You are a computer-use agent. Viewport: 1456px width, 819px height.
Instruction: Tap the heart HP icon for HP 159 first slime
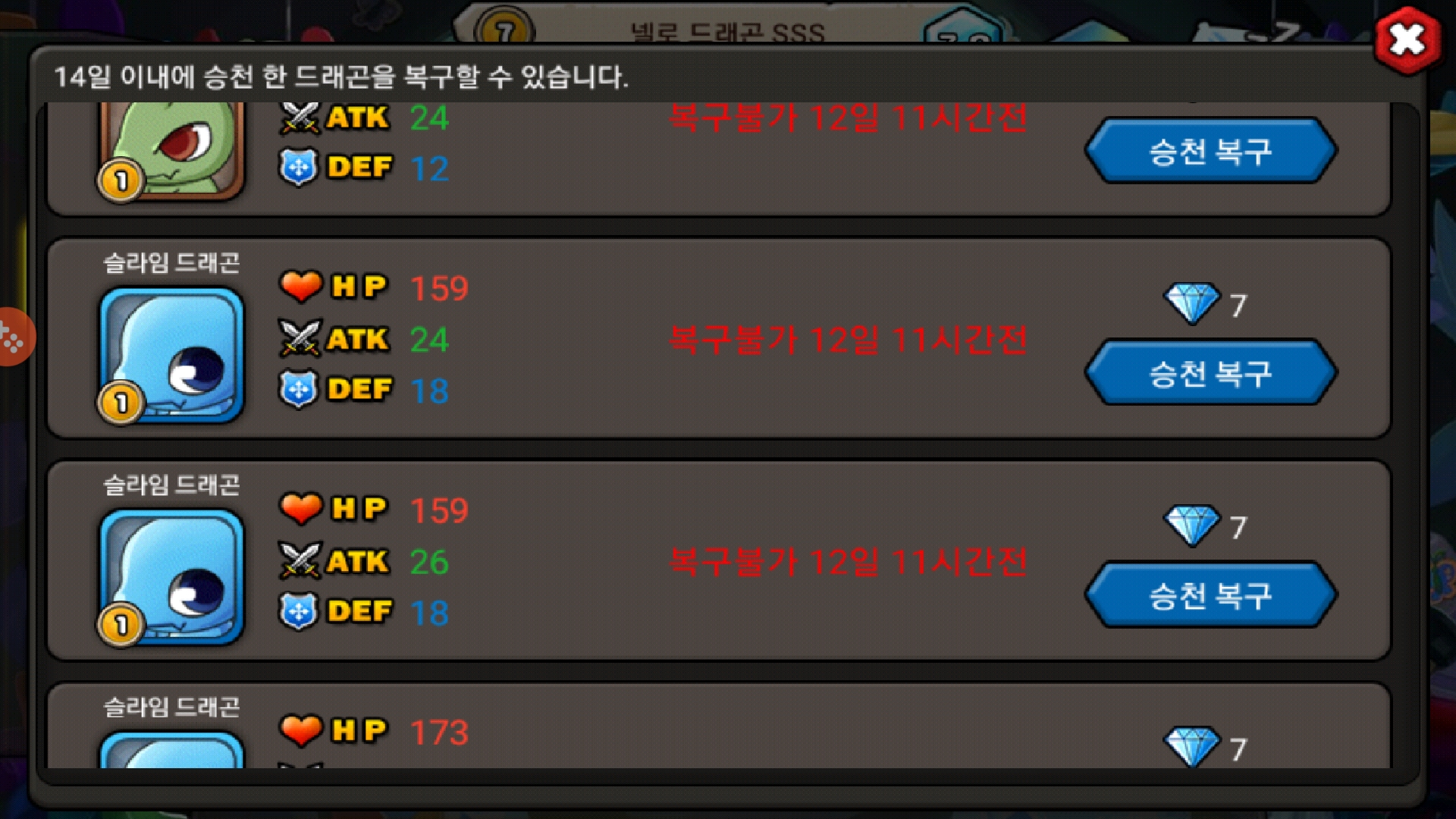(x=301, y=287)
